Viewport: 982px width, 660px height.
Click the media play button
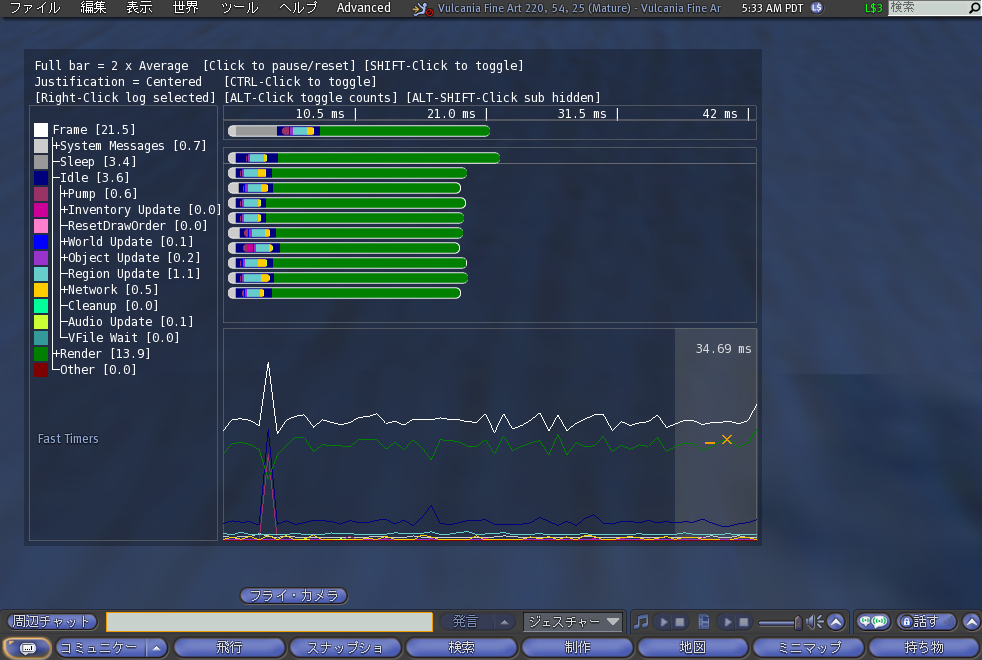[x=726, y=622]
